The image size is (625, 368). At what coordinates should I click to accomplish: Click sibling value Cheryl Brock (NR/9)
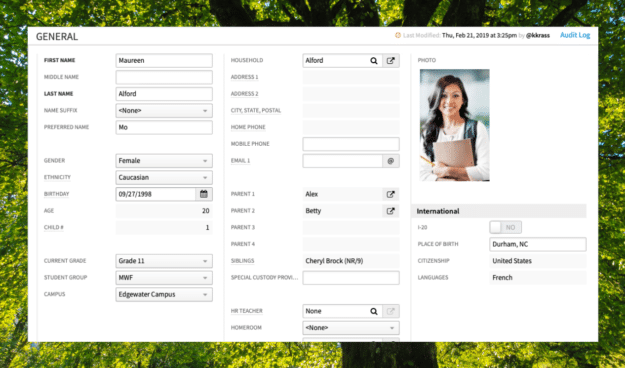(x=334, y=261)
